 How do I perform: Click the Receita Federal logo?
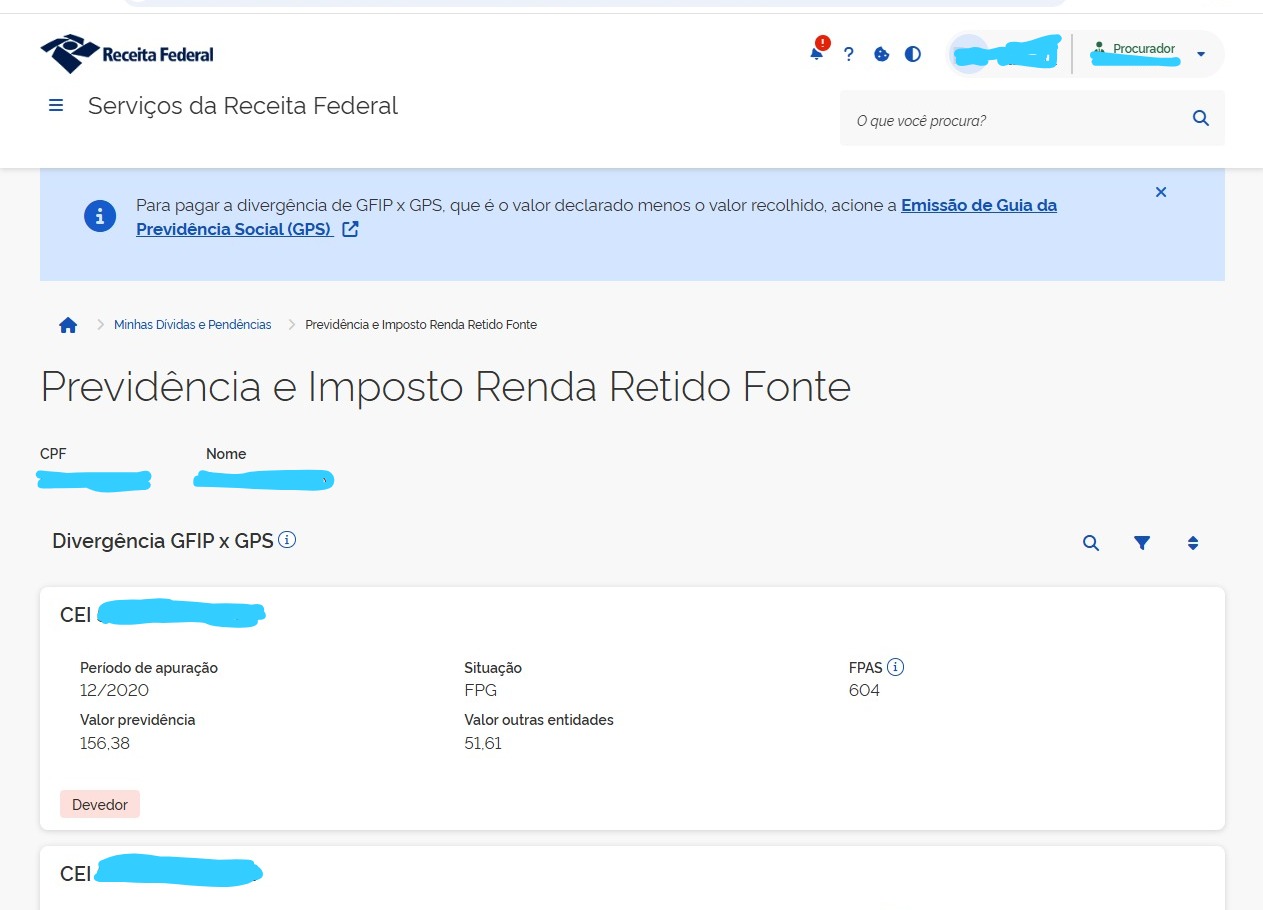tap(127, 54)
